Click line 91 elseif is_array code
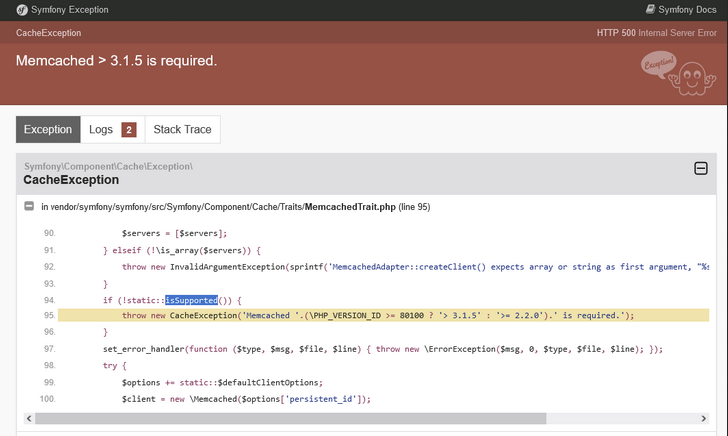Viewport: 728px width, 436px height. (182, 250)
